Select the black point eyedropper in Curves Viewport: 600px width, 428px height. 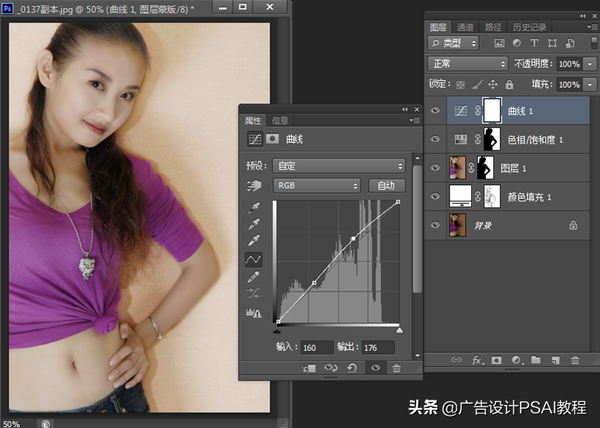coord(254,208)
